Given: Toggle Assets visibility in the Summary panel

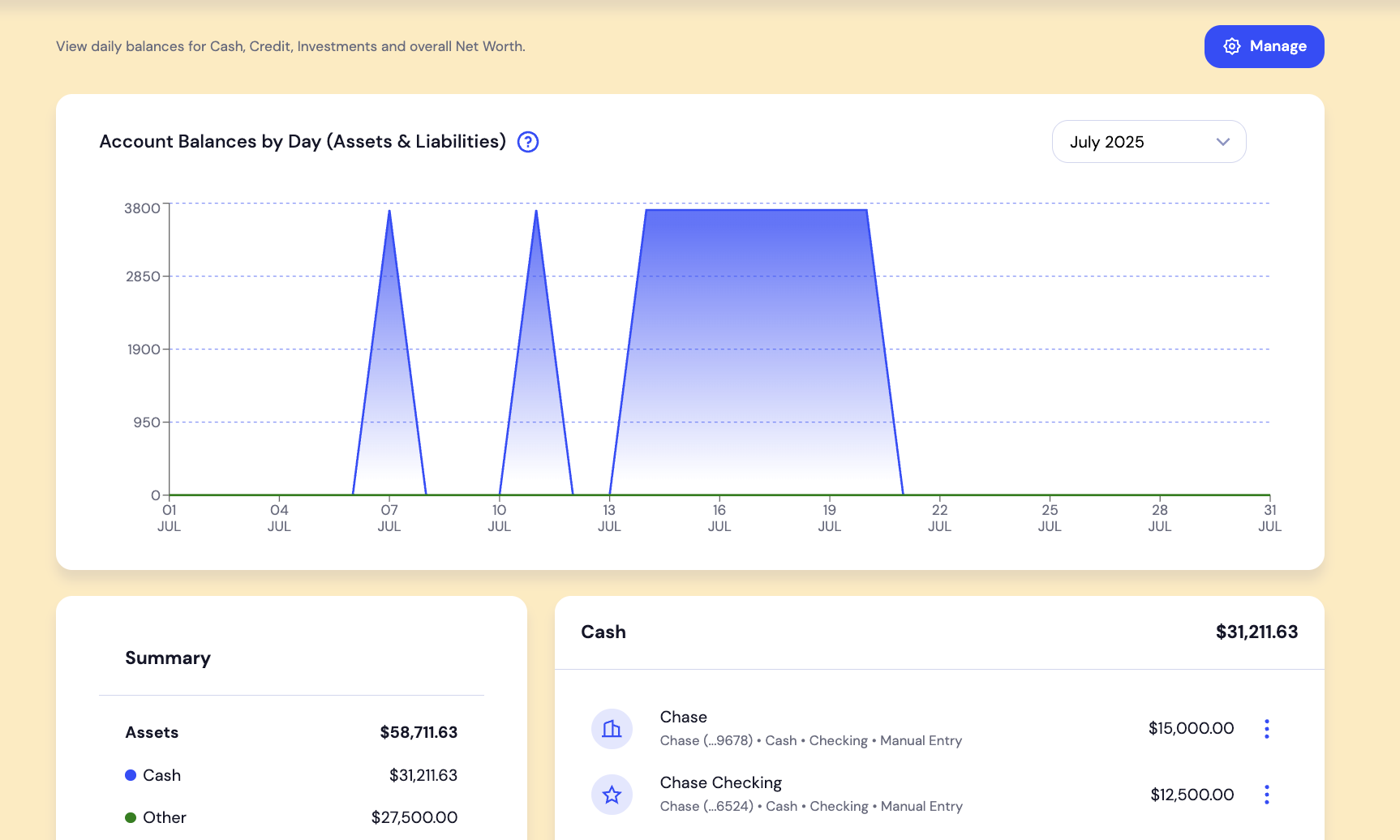Looking at the screenshot, I should 152,732.
